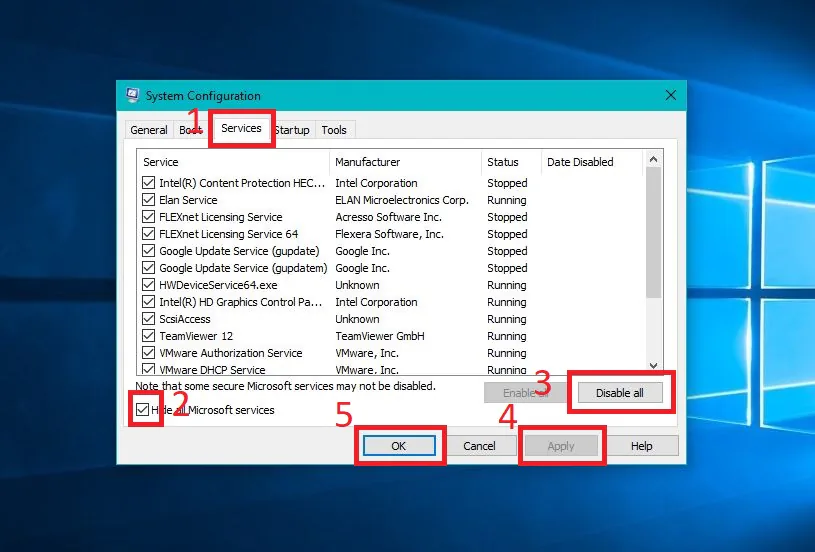Disable HWDeviceService64.exe checkbox
This screenshot has width=815, height=552.
[149, 285]
